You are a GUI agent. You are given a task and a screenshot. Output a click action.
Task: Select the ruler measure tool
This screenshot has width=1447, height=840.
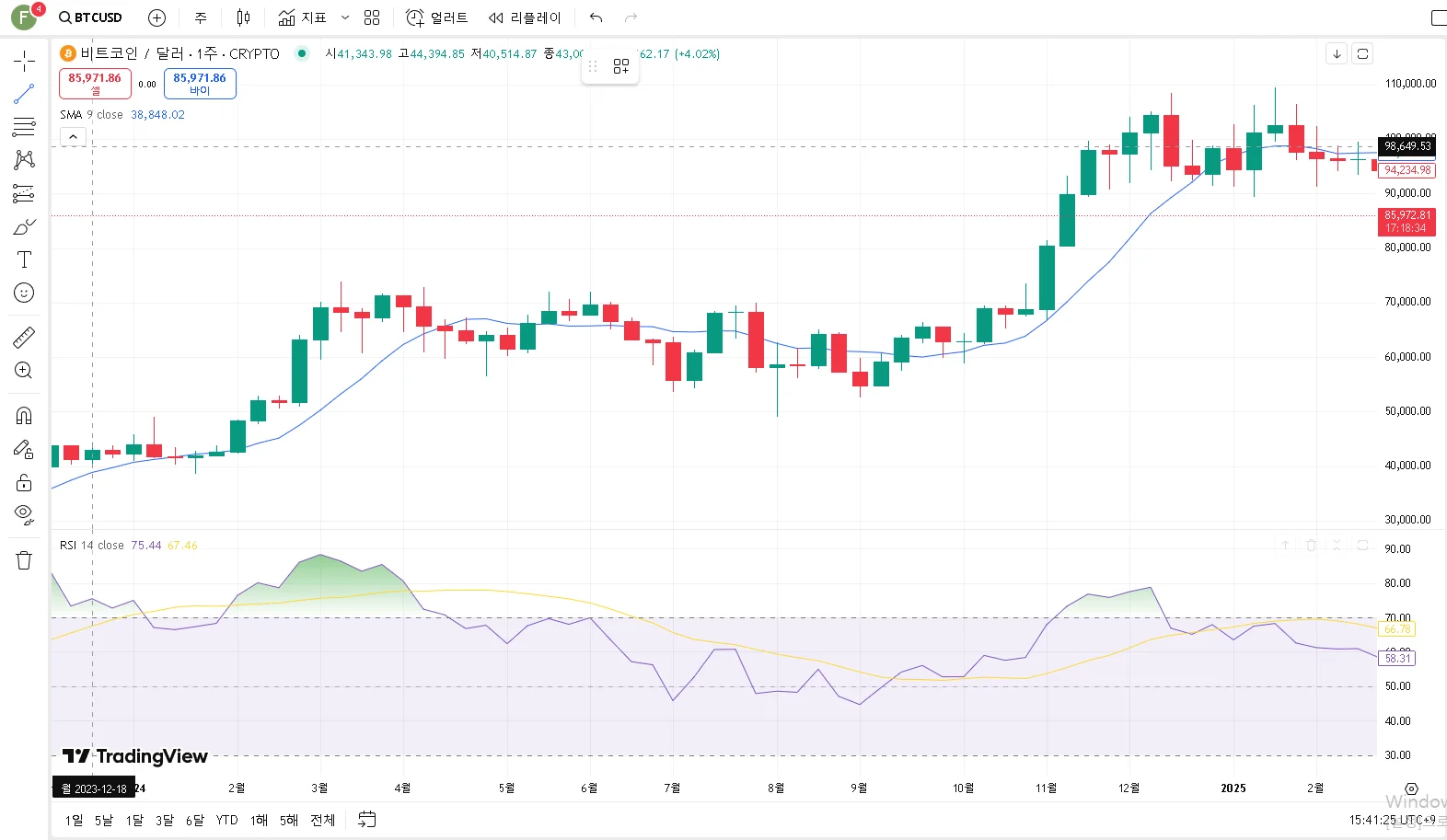click(x=24, y=338)
